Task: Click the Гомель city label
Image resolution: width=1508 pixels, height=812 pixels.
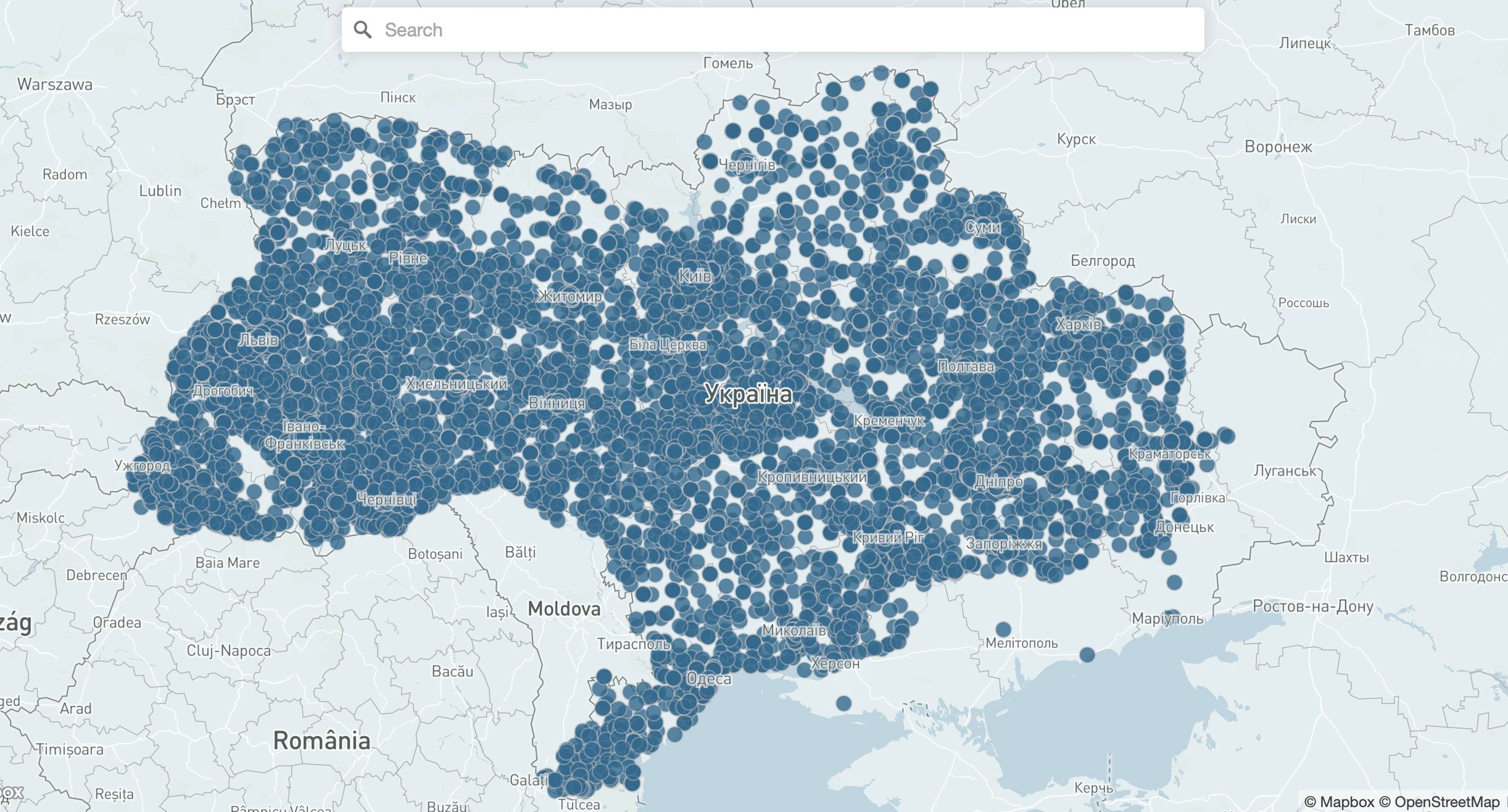Action: point(728,64)
